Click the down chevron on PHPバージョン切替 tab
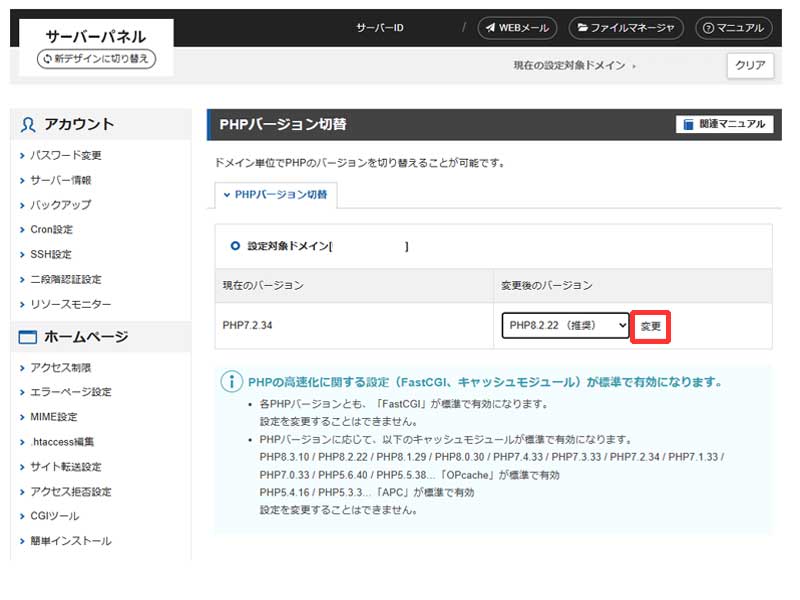The image size is (800, 600). 227,195
